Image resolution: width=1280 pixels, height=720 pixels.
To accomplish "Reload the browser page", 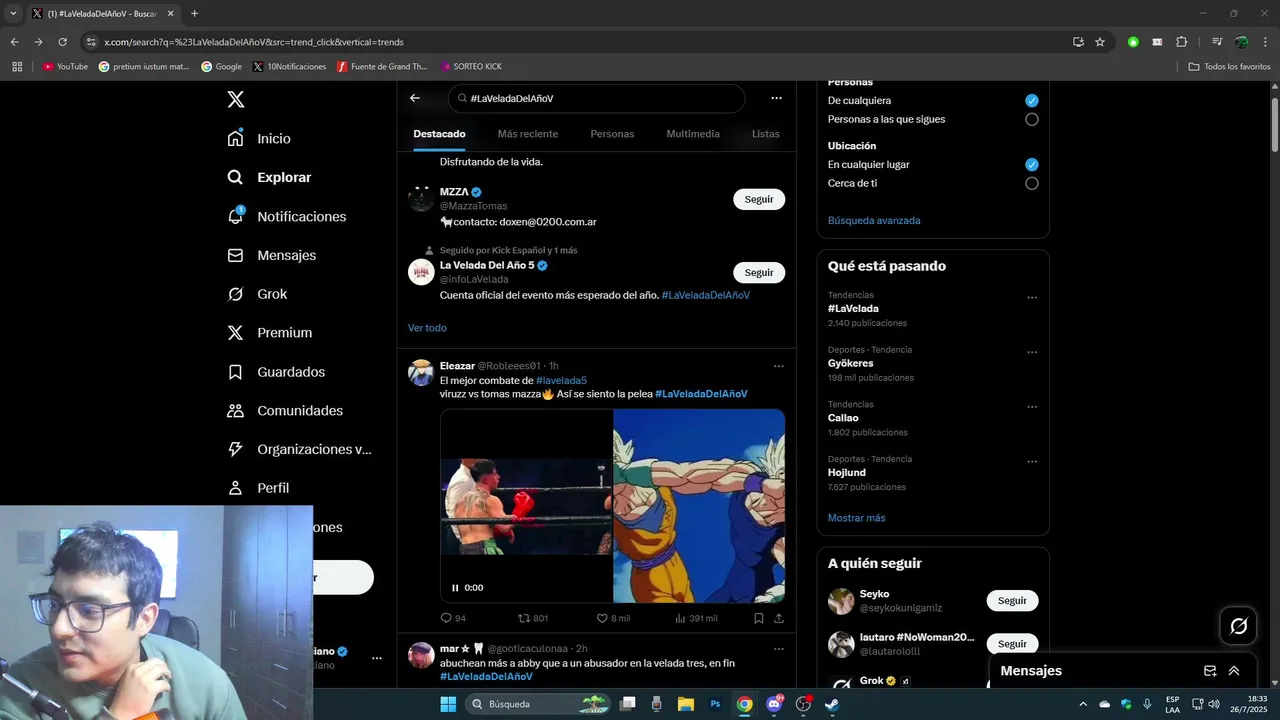I will (62, 42).
